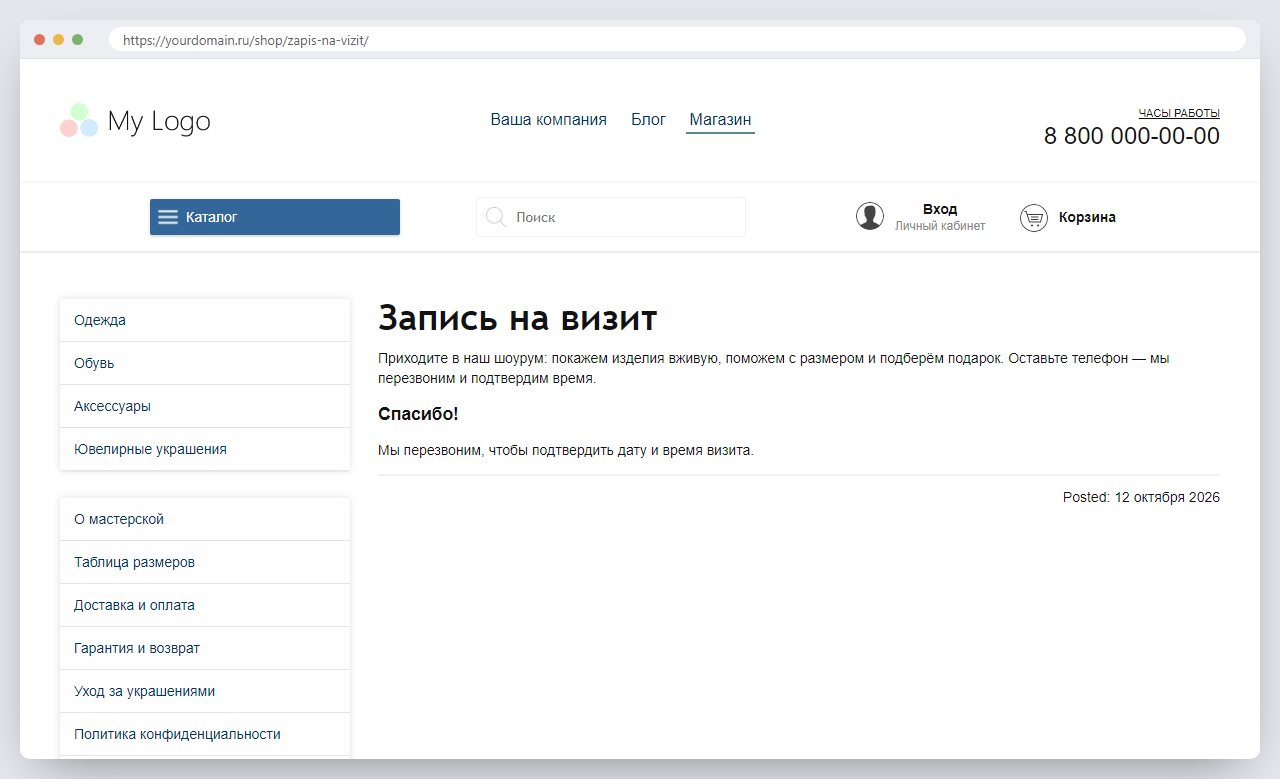Viewport: 1280px width, 779px height.
Task: Open Доставка и оплата page link
Action: pyautogui.click(x=205, y=605)
